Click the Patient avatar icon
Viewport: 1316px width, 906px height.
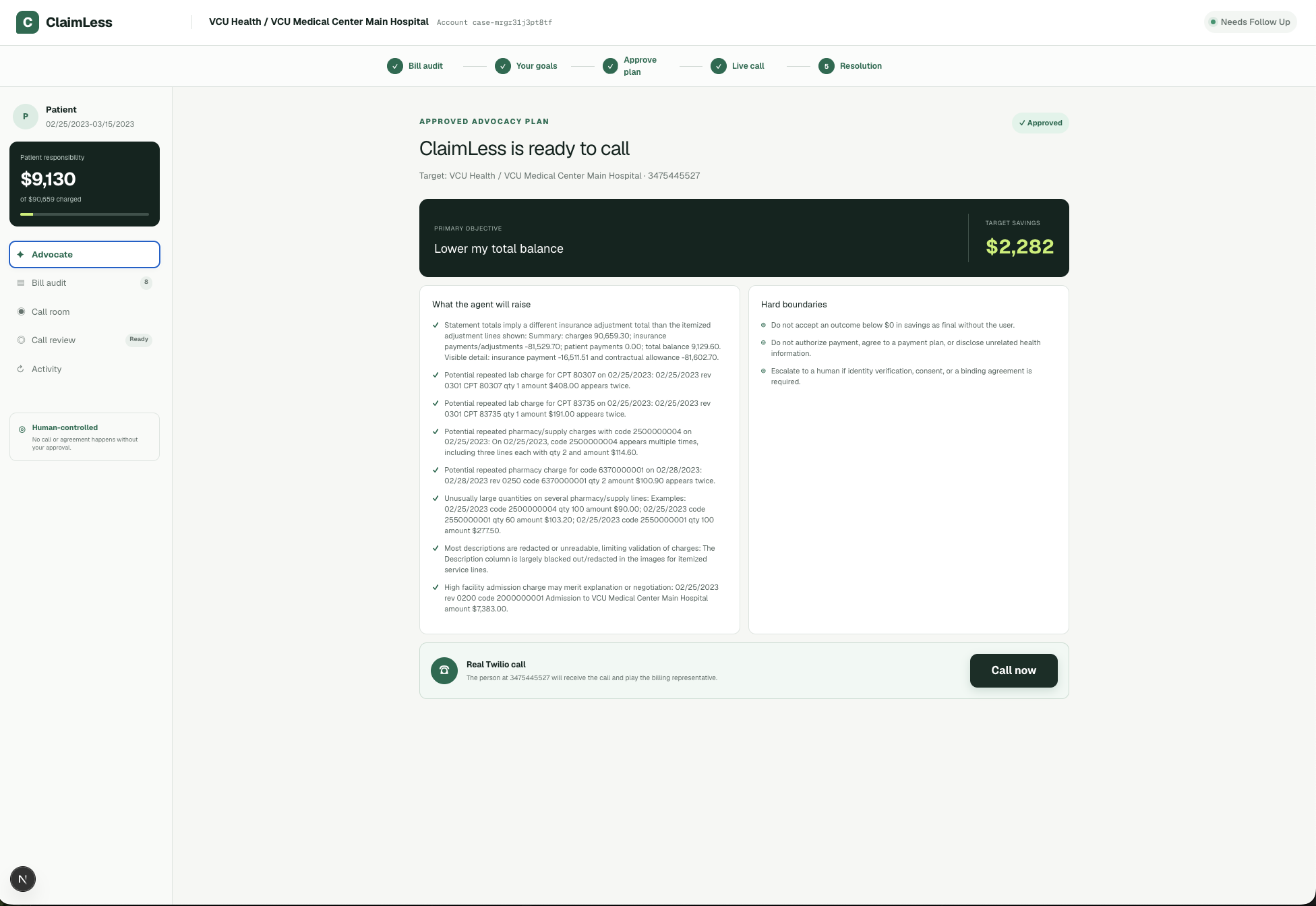click(x=26, y=117)
